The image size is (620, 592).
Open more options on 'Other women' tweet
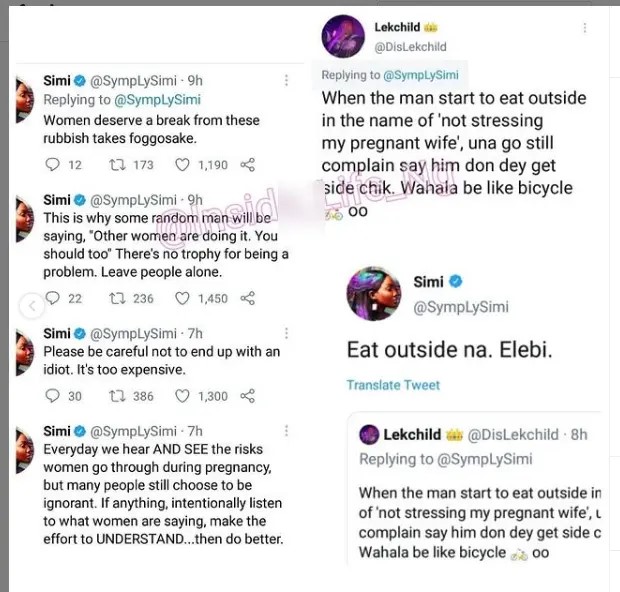coord(288,201)
